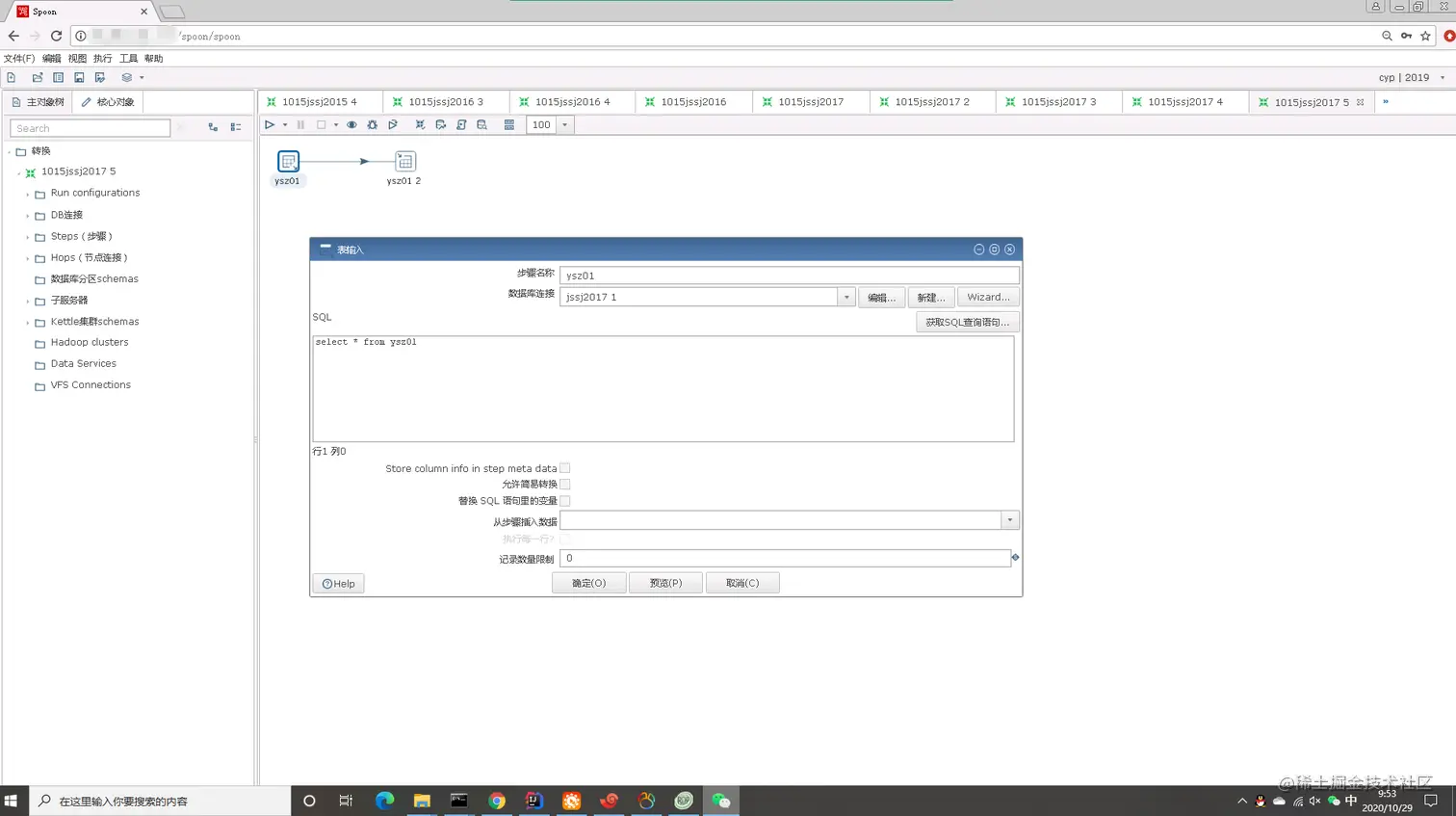Open File Explorer from the taskbar
Viewport: 1456px width, 816px height.
[422, 801]
